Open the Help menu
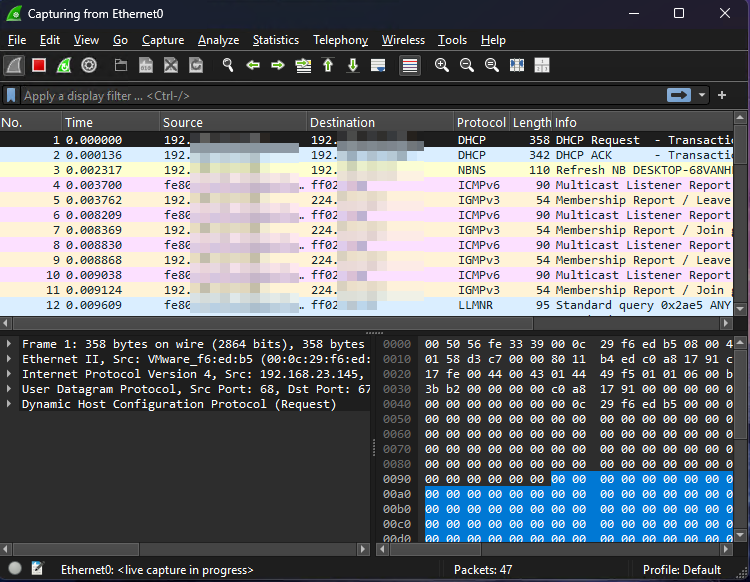 tap(493, 40)
